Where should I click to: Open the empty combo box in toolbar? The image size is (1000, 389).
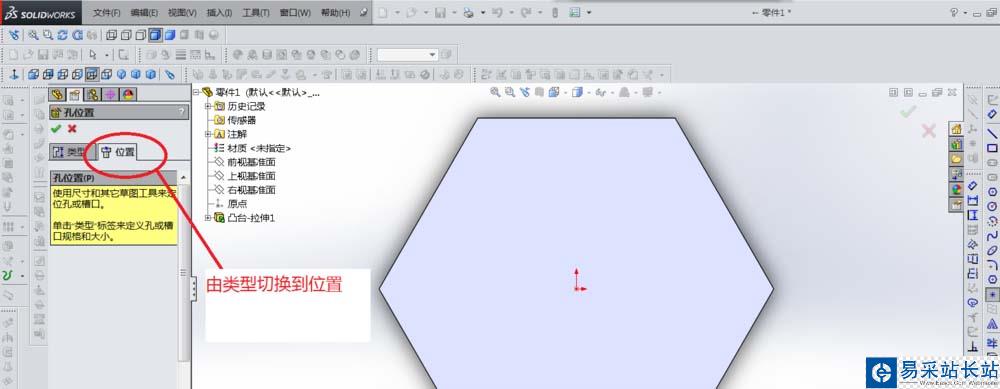point(407,55)
